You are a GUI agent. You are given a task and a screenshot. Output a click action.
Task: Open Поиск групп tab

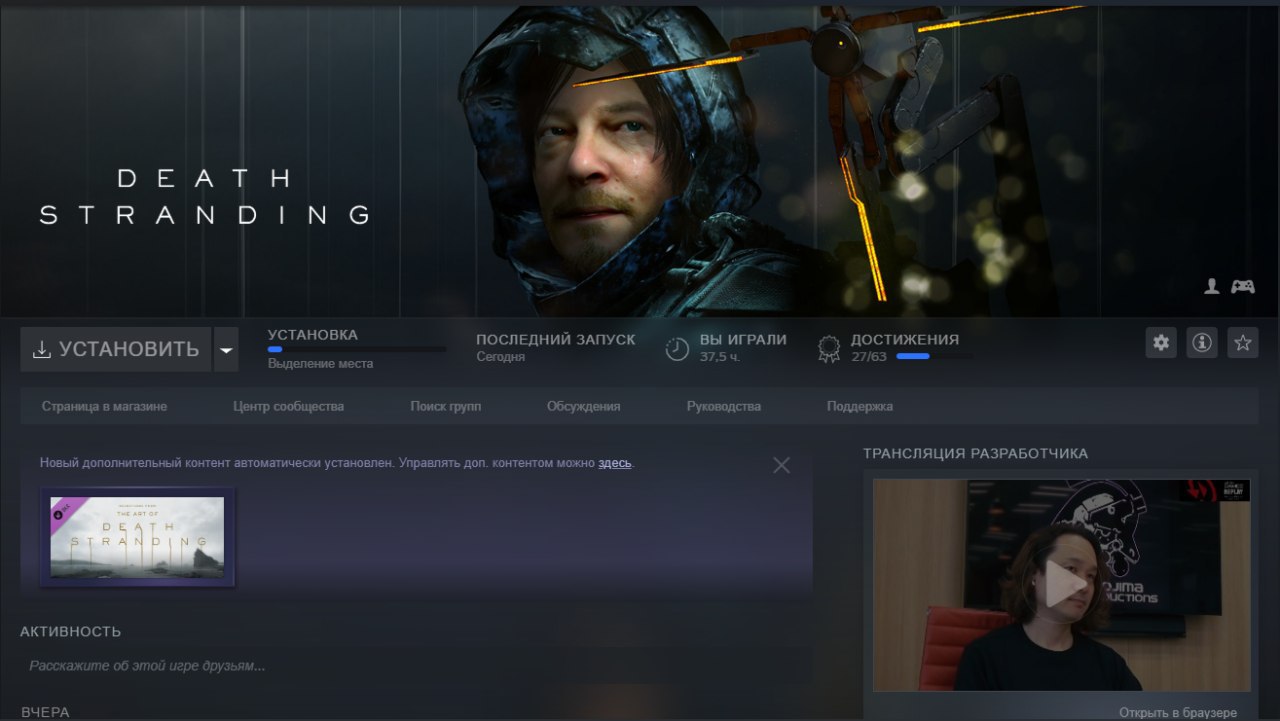click(x=445, y=406)
